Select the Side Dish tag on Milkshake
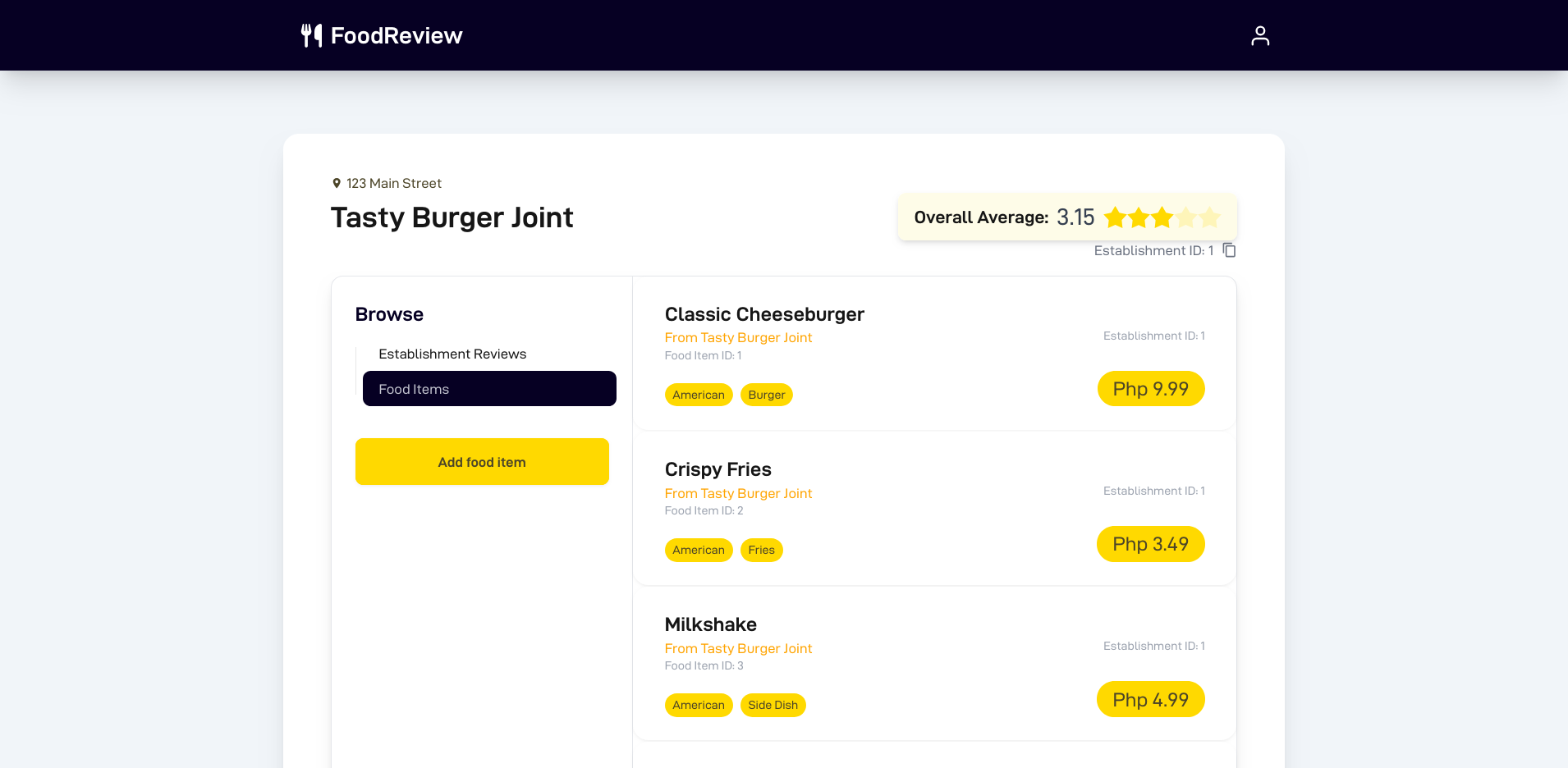 773,705
